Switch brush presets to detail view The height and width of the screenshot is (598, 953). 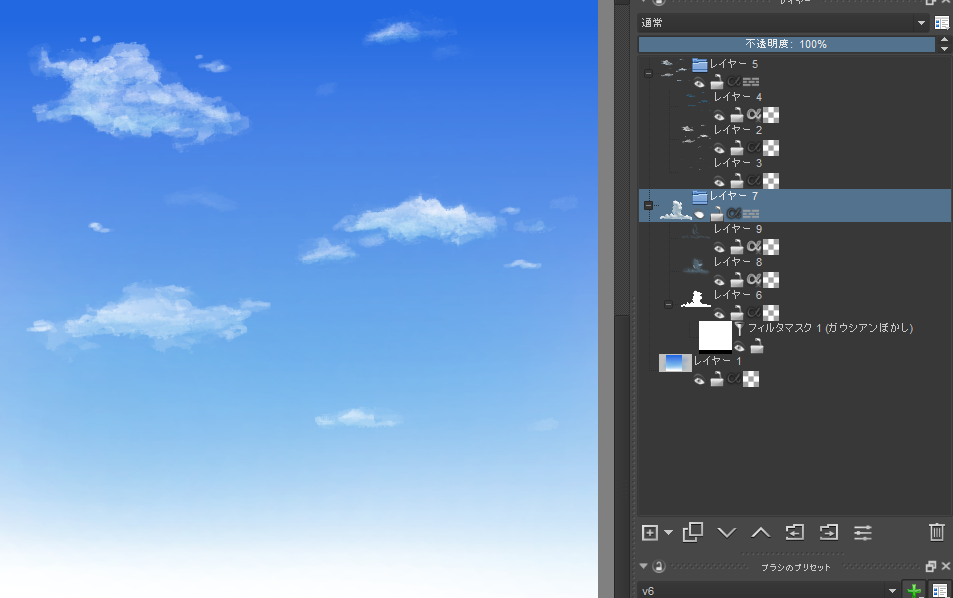pos(938,590)
